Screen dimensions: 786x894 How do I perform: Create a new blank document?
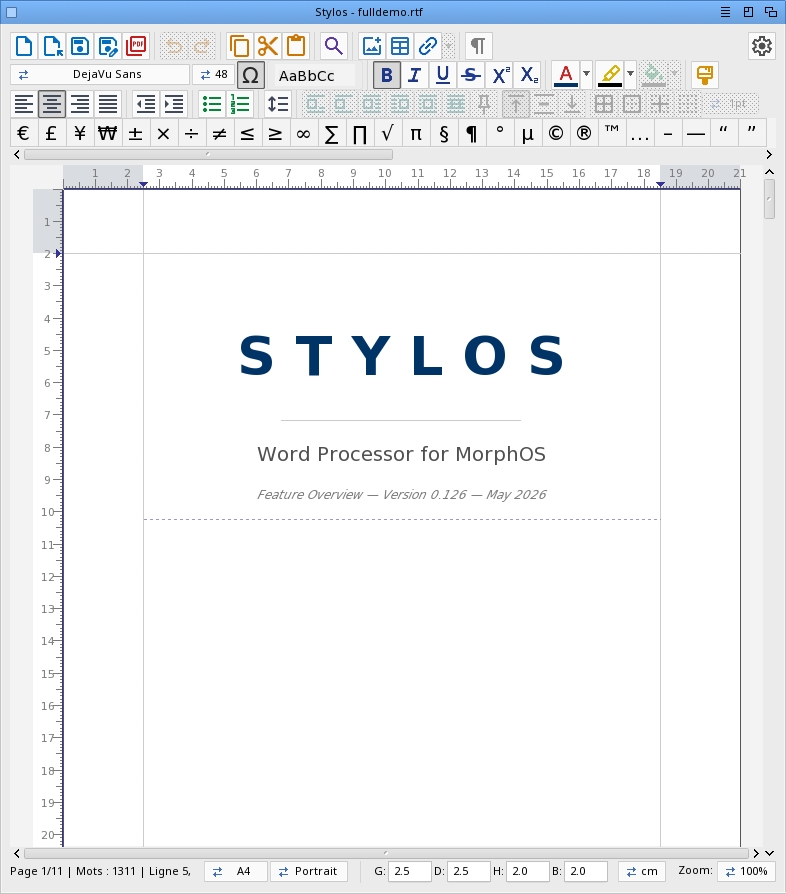pos(24,46)
